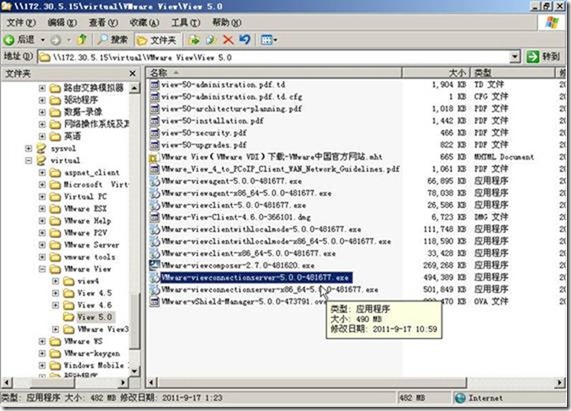Open the Favorites (收藏) menu
The height and width of the screenshot is (411, 571).
click(x=145, y=23)
